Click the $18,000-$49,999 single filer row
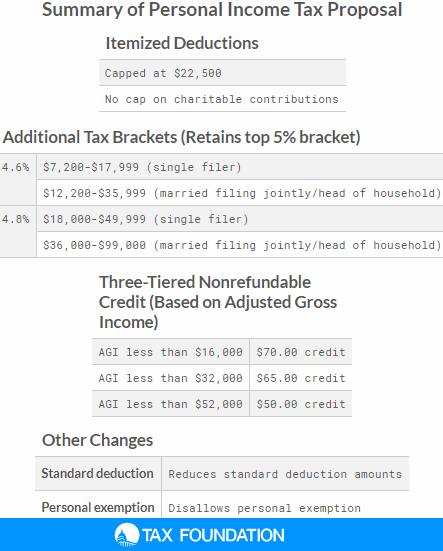The image size is (443, 551). point(240,219)
